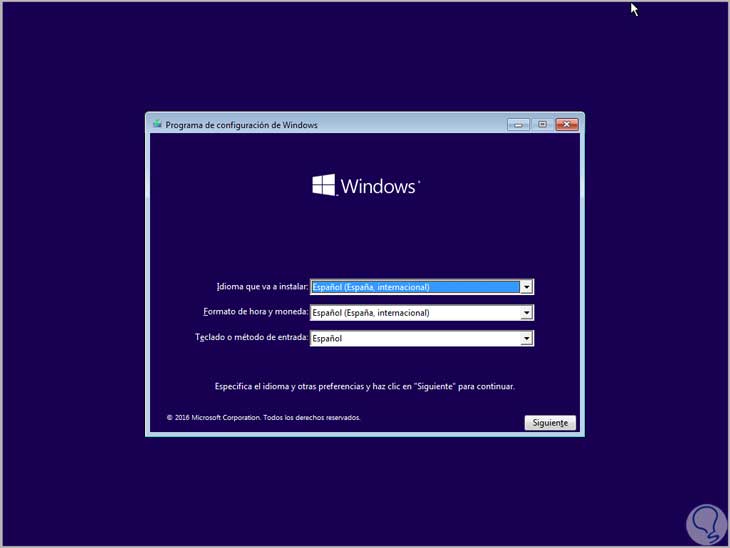Viewport: 730px width, 548px height.
Task: Click the 'Idioma que va a instalar' label
Action: click(262, 286)
